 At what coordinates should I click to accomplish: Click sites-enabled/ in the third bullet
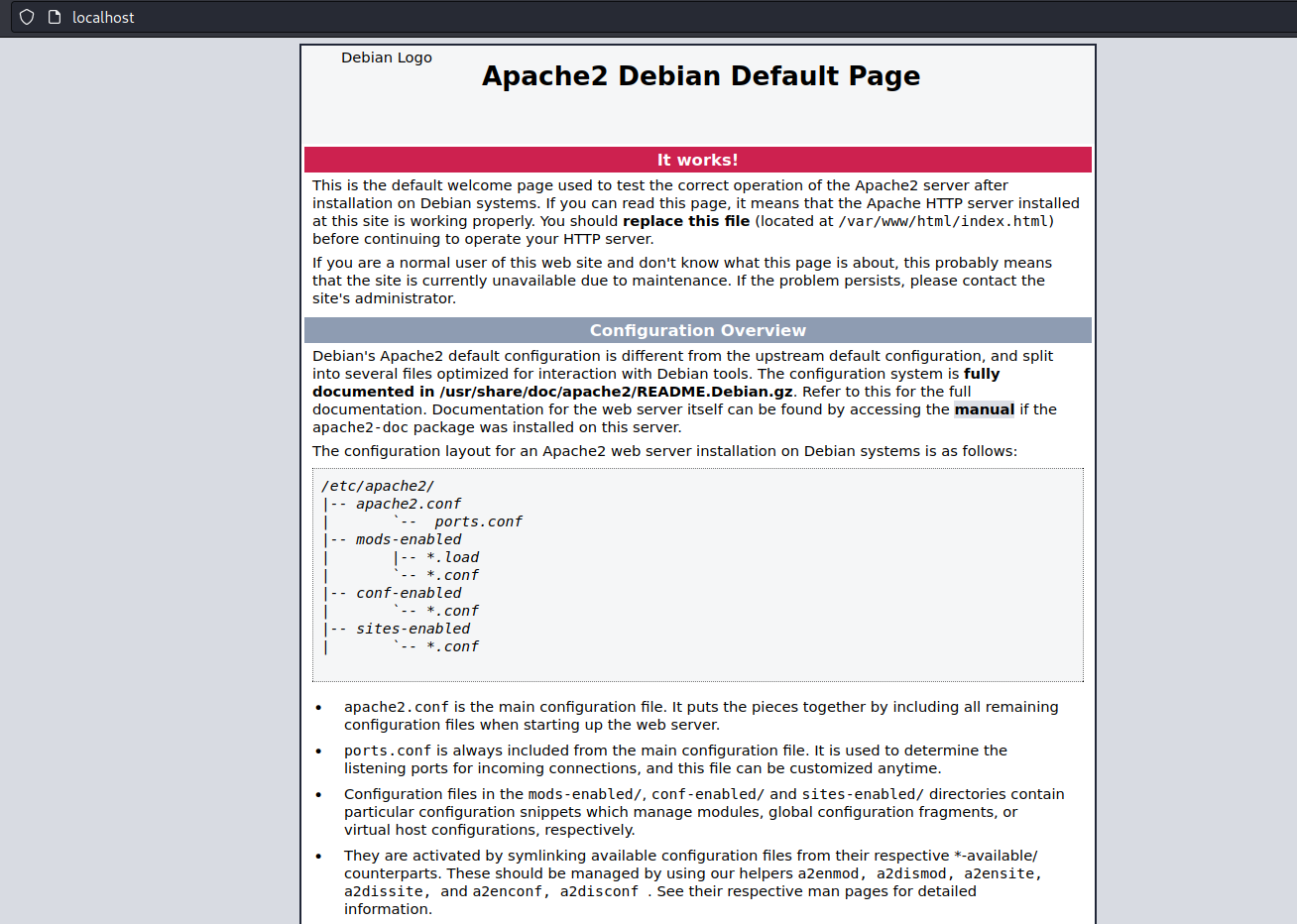pos(863,794)
